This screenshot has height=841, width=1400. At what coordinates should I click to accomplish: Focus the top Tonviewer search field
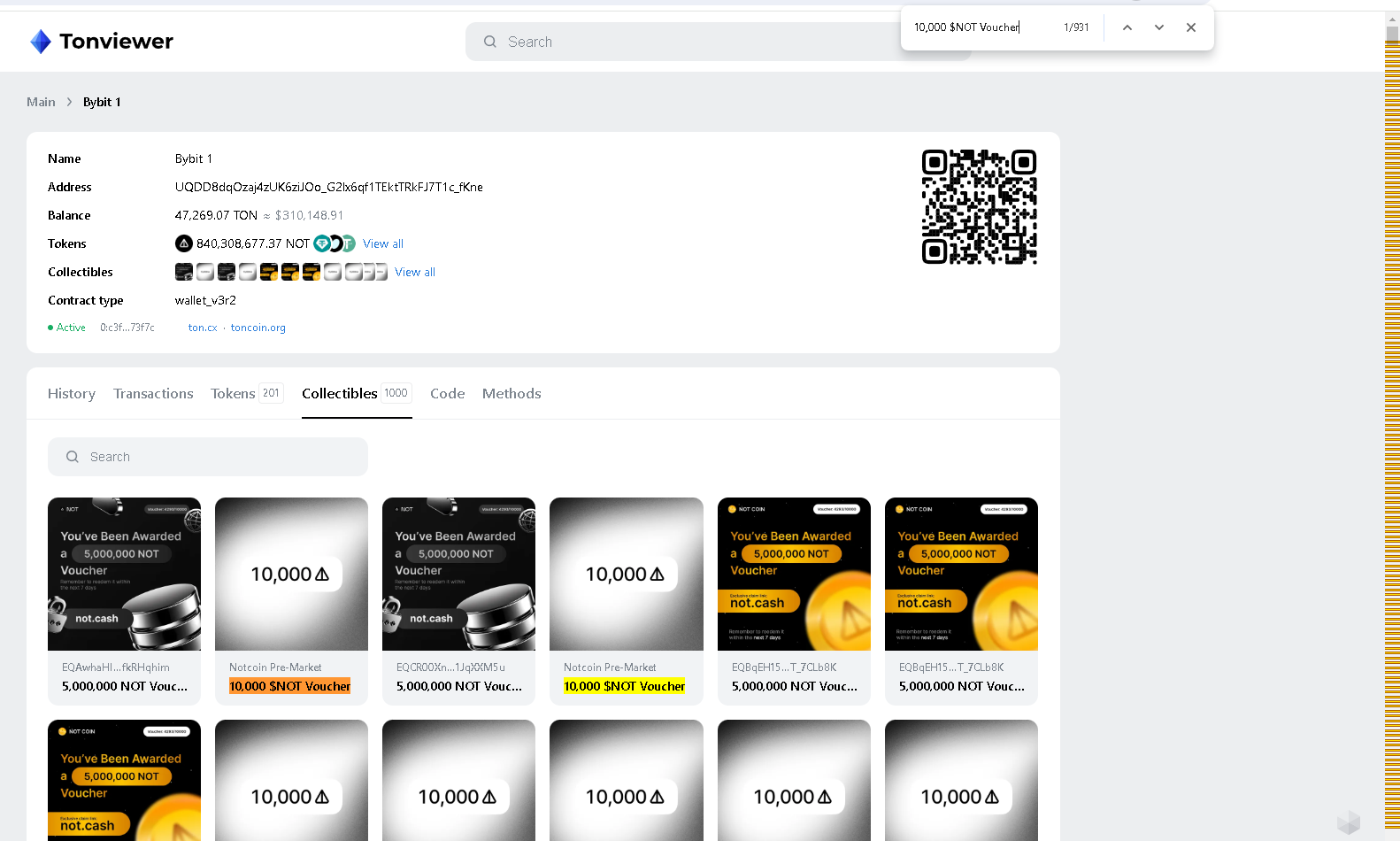pos(719,42)
